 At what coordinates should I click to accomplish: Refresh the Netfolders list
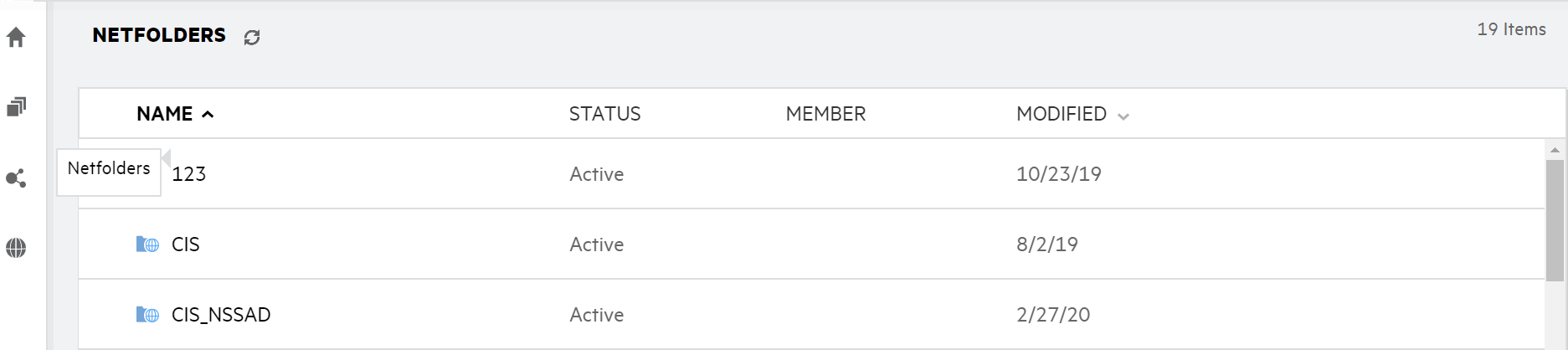click(x=252, y=37)
